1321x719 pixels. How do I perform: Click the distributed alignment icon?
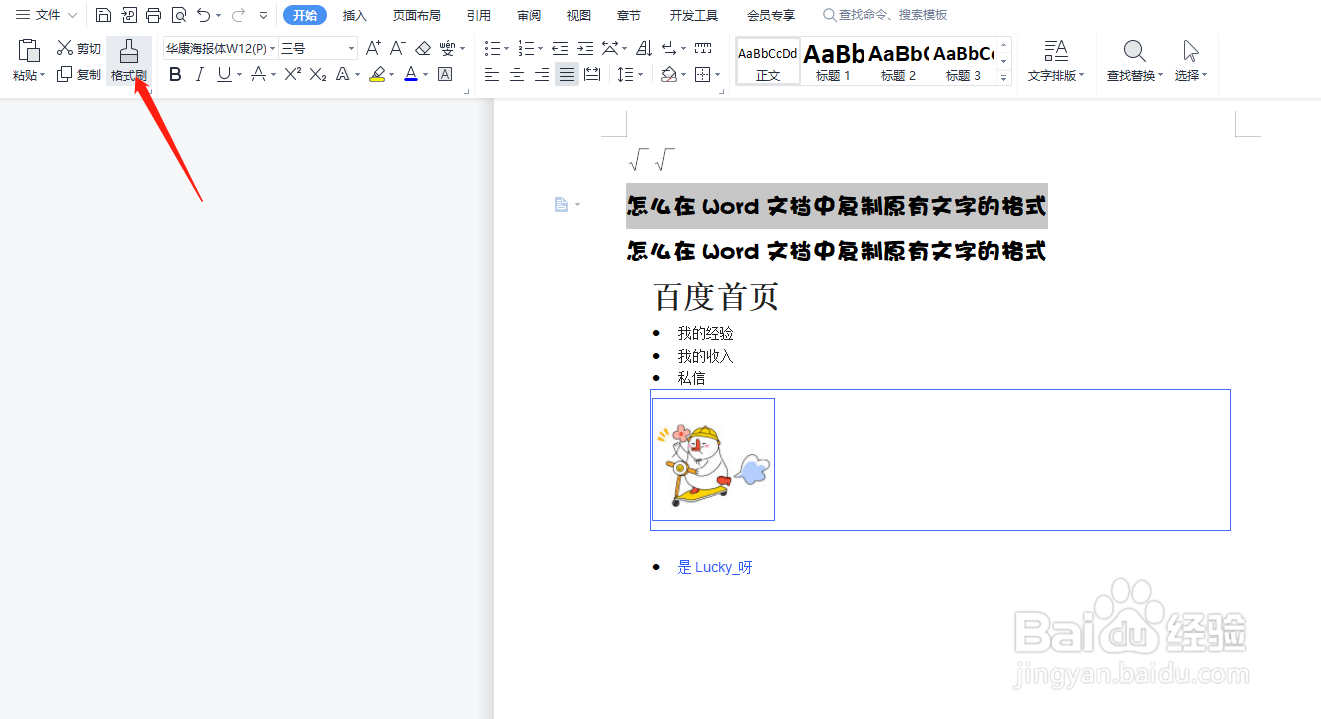click(592, 74)
